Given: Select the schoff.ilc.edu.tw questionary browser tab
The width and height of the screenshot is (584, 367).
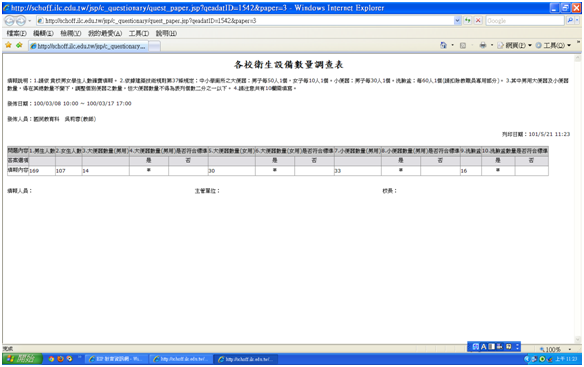Looking at the screenshot, I should (89, 46).
